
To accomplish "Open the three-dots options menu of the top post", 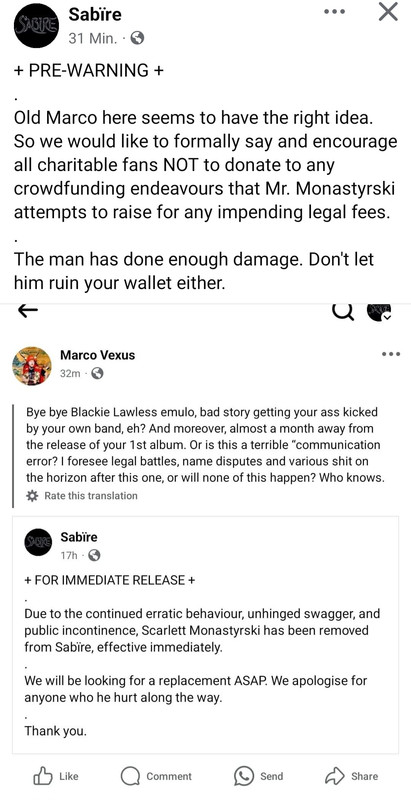I will tap(335, 12).
